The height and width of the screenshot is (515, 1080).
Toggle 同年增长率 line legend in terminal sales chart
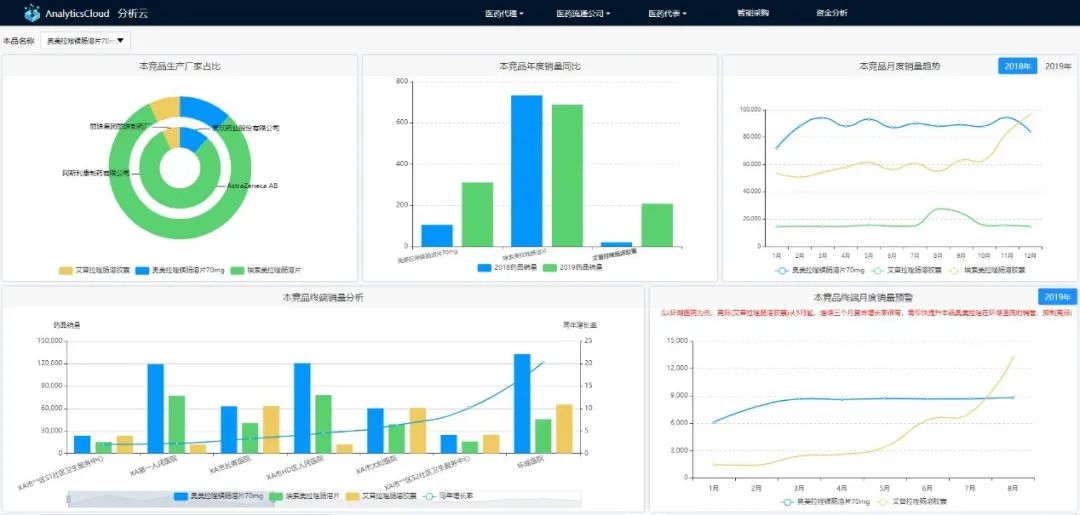448,496
